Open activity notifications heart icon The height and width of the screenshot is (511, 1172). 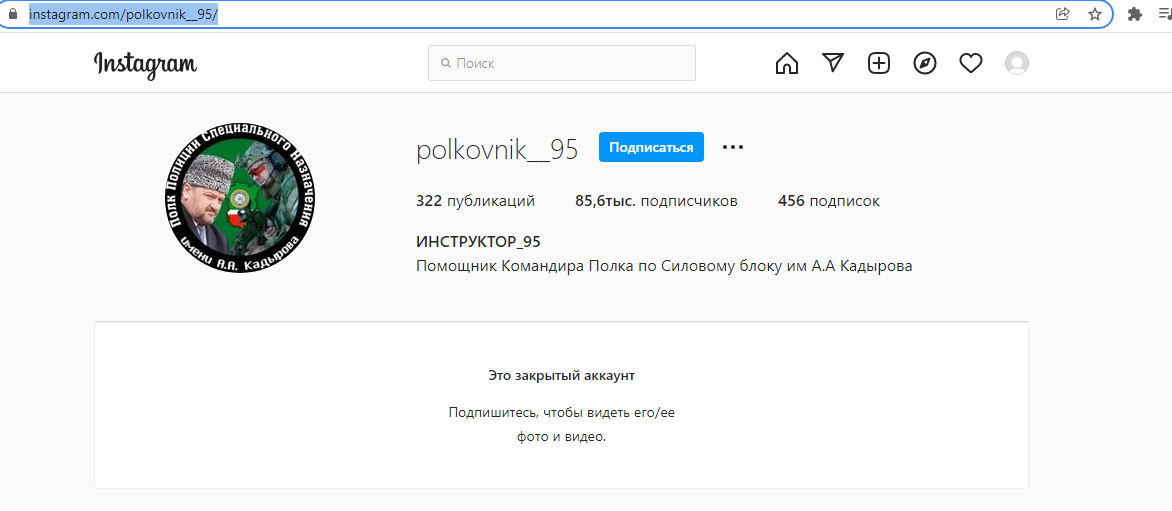(x=970, y=64)
